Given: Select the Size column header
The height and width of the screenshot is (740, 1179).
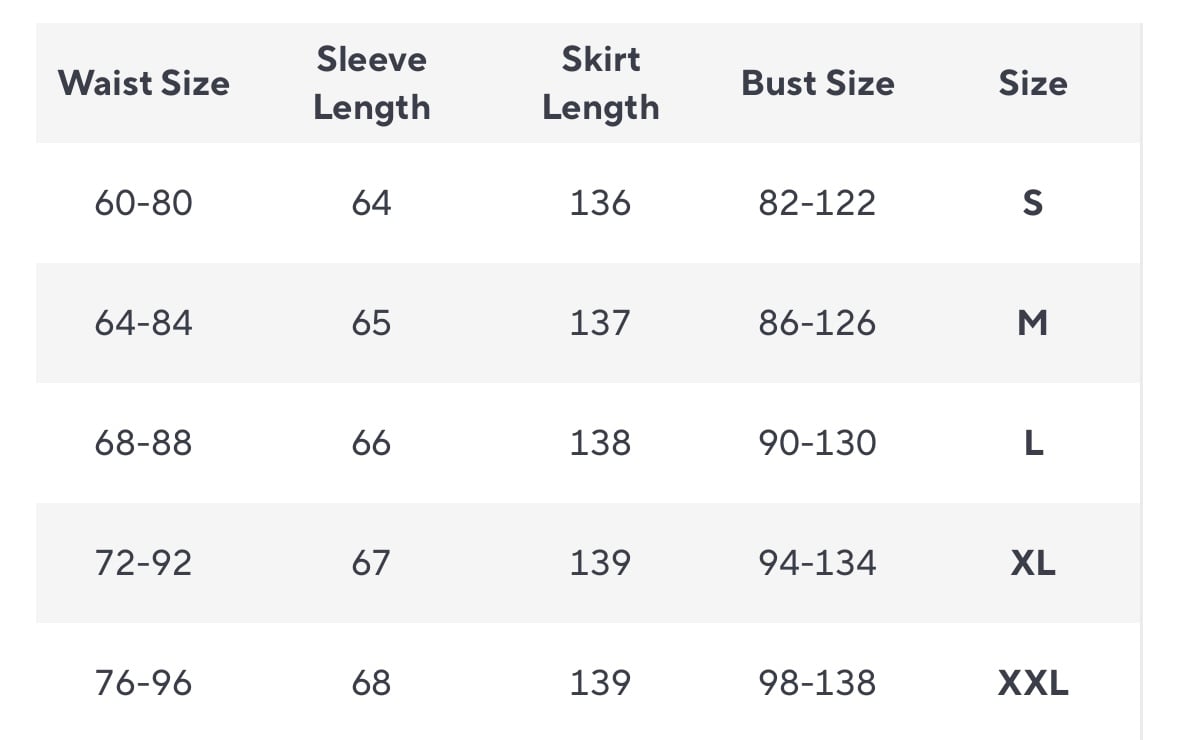Looking at the screenshot, I should click(1032, 83).
